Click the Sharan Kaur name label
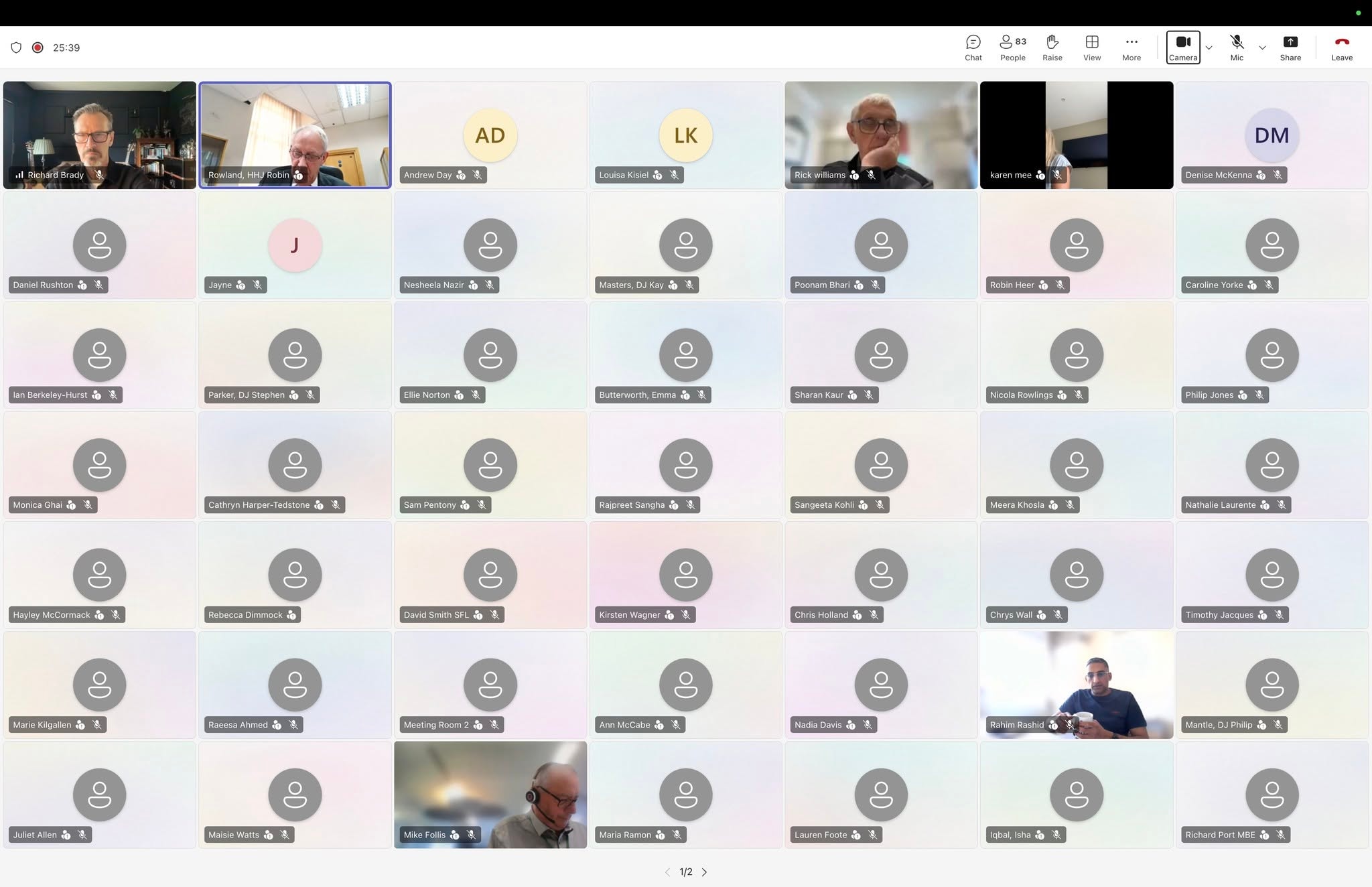This screenshot has width=1372, height=887. 819,395
